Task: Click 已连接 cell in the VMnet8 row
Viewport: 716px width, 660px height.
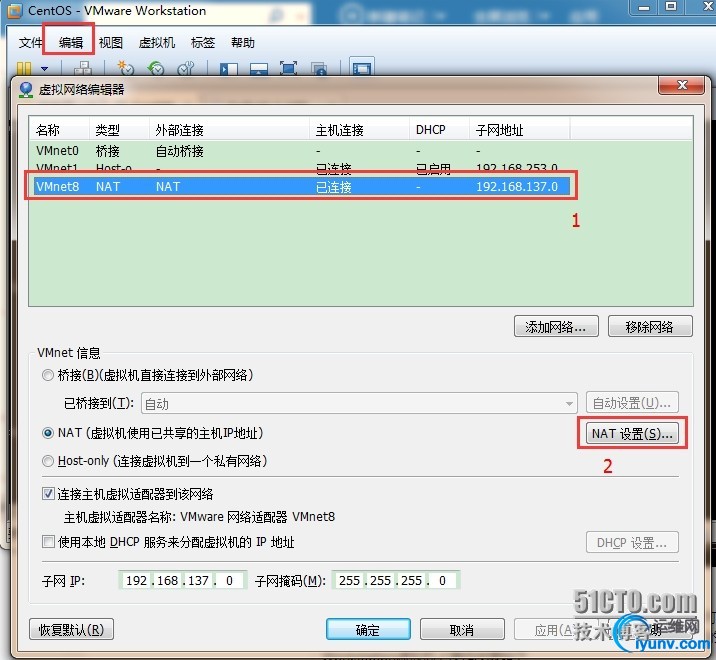Action: (x=334, y=187)
